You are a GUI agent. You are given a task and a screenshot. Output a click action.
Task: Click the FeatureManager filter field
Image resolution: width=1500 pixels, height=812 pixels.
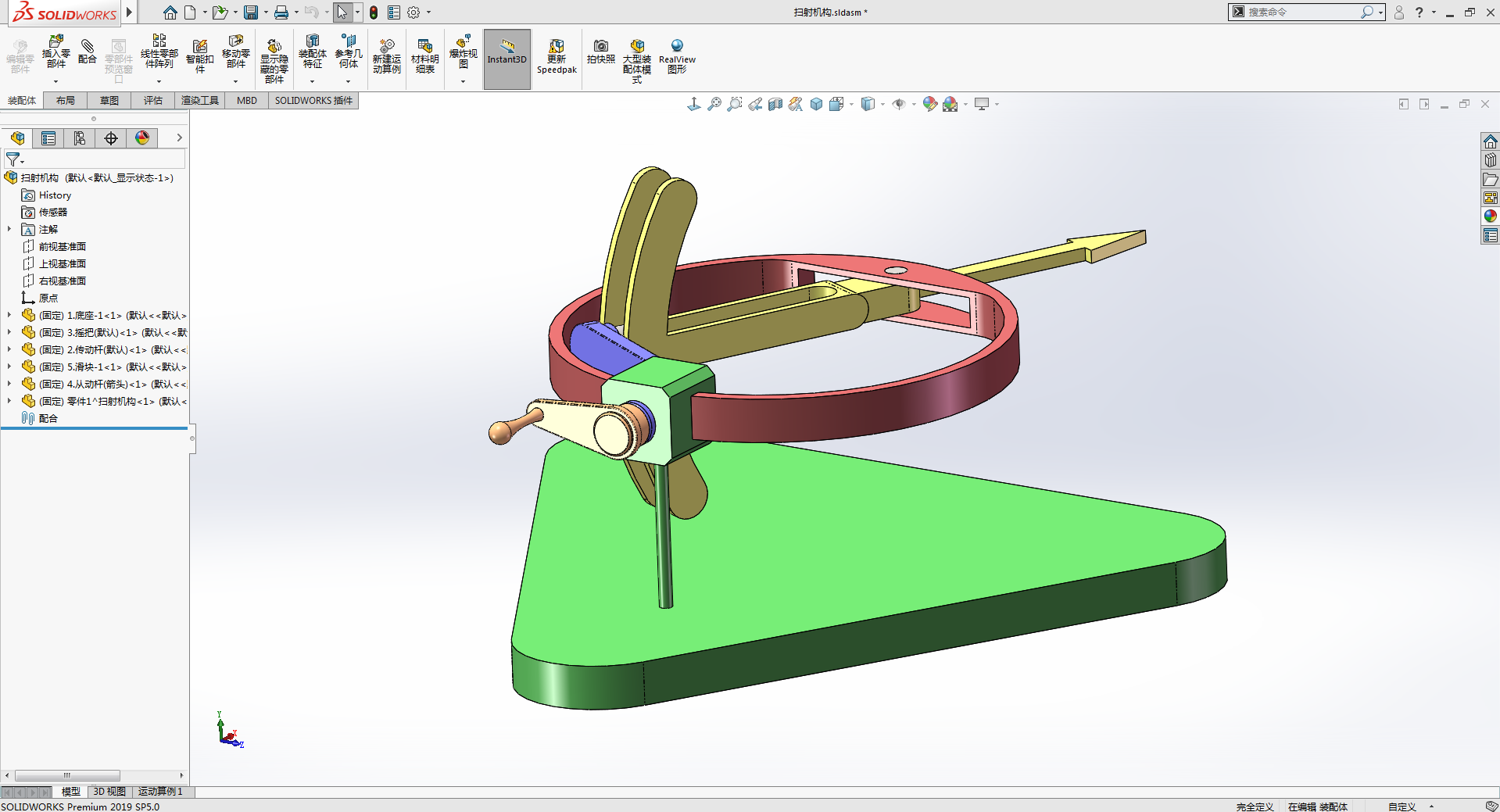(94, 159)
